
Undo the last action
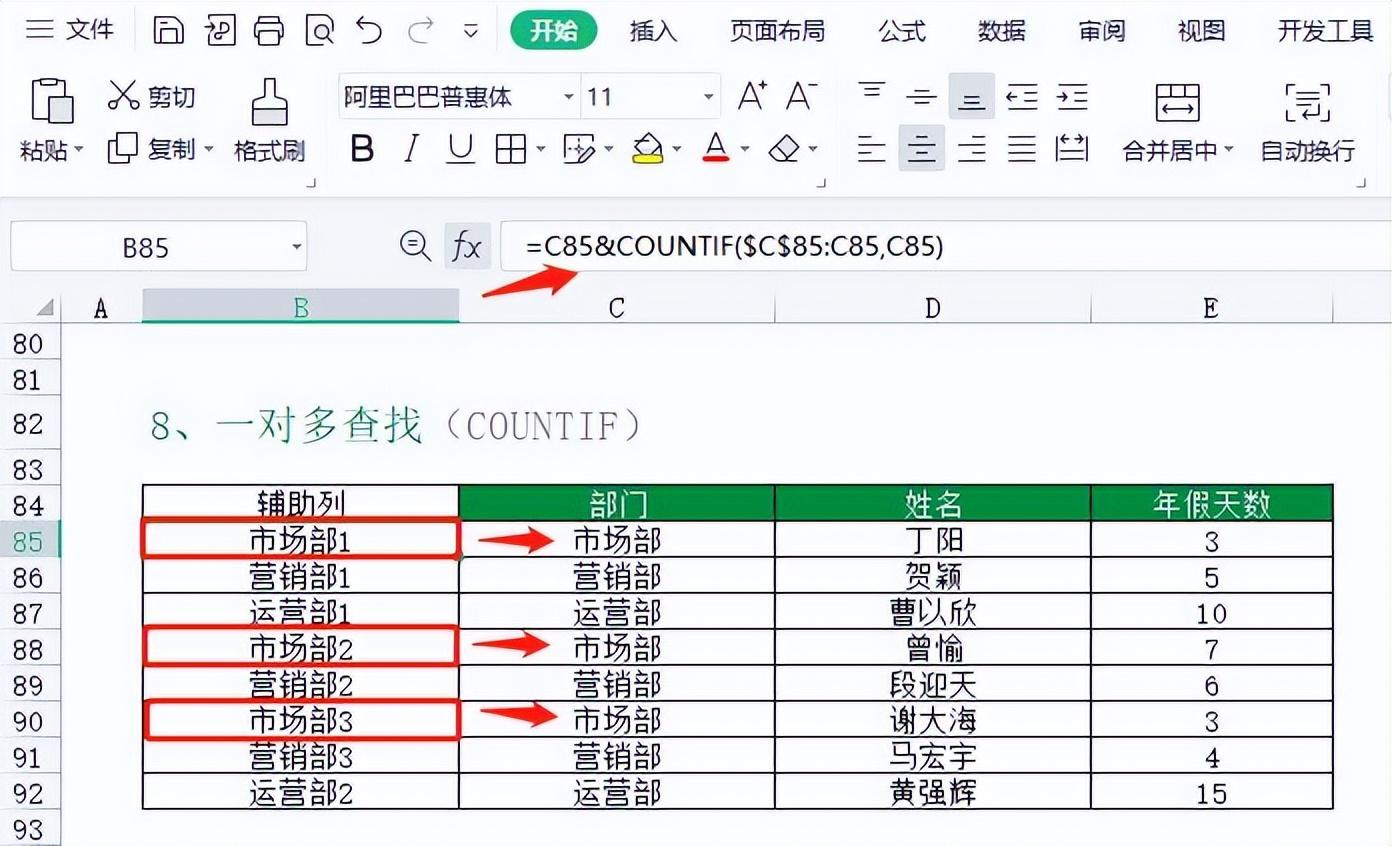pyautogui.click(x=369, y=31)
